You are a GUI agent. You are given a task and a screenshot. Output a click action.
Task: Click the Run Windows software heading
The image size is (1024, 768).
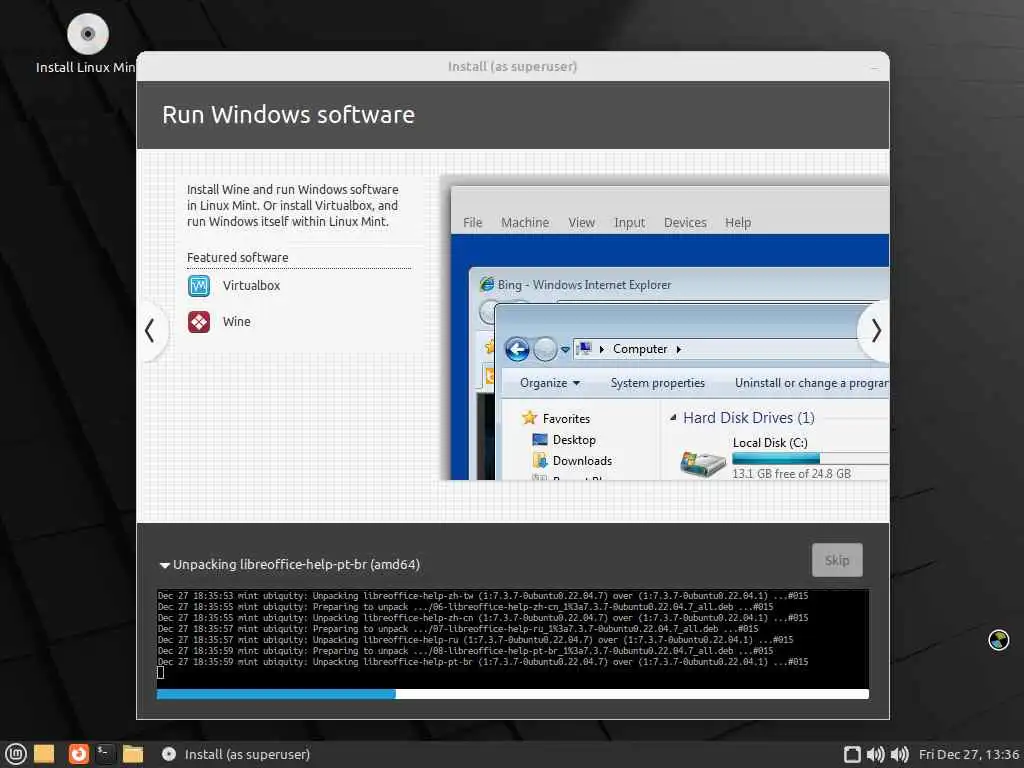pyautogui.click(x=289, y=115)
